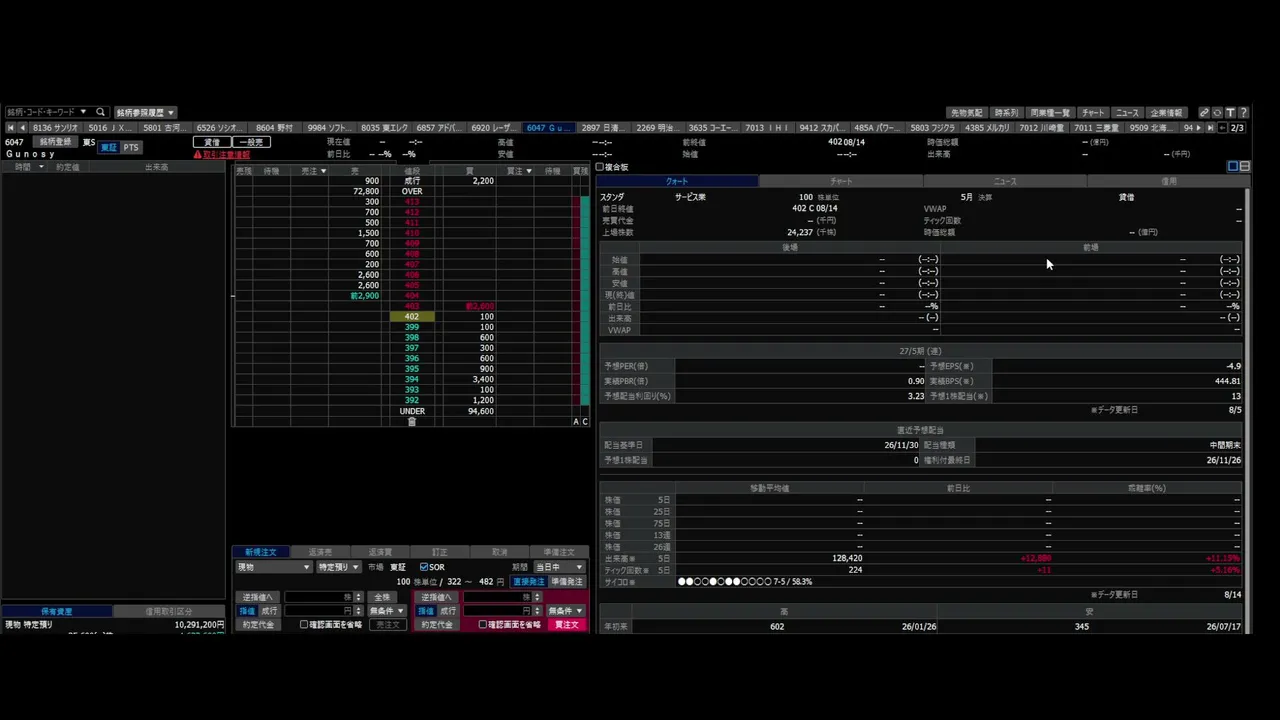Image resolution: width=1280 pixels, height=720 pixels.
Task: Click the 取引注意情報 link
Action: tap(226, 155)
